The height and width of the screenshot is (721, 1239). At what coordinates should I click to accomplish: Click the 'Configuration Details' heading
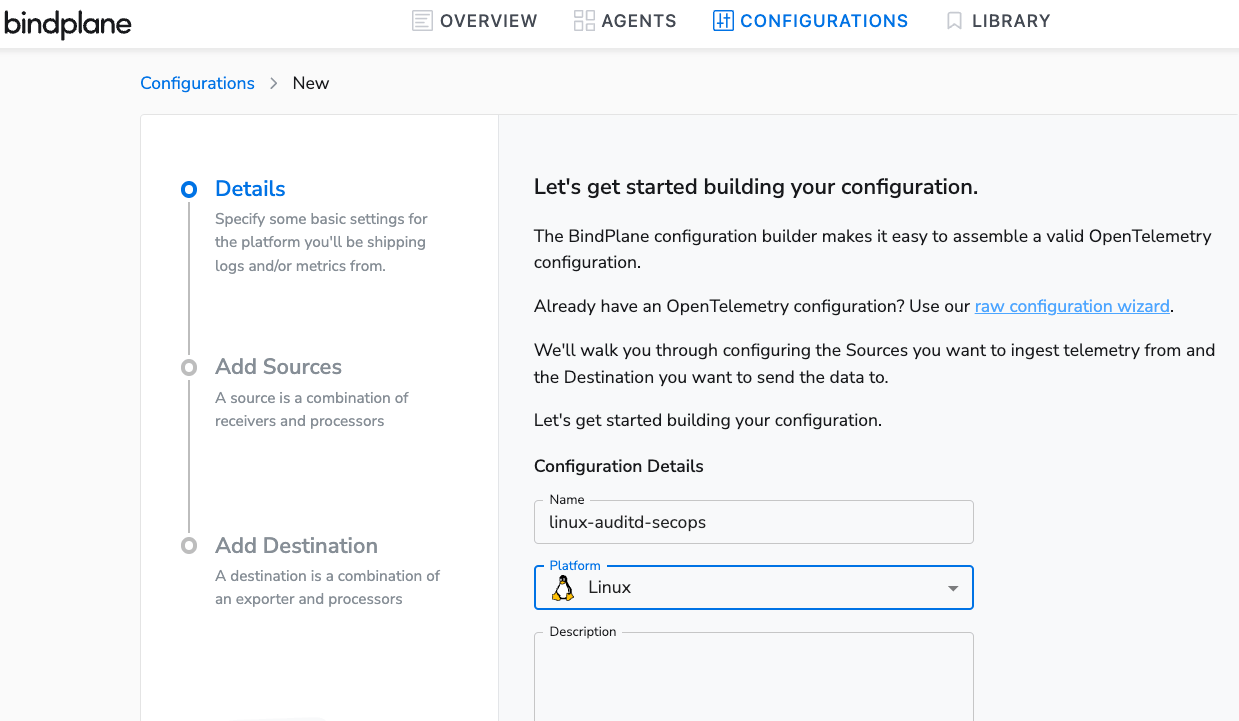(x=619, y=466)
